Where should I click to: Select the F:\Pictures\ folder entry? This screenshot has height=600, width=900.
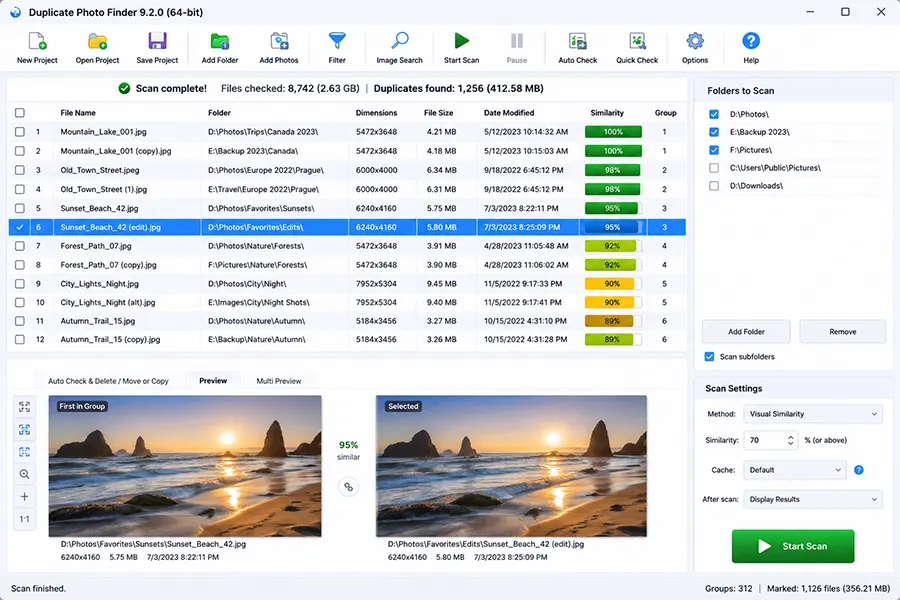[751, 150]
